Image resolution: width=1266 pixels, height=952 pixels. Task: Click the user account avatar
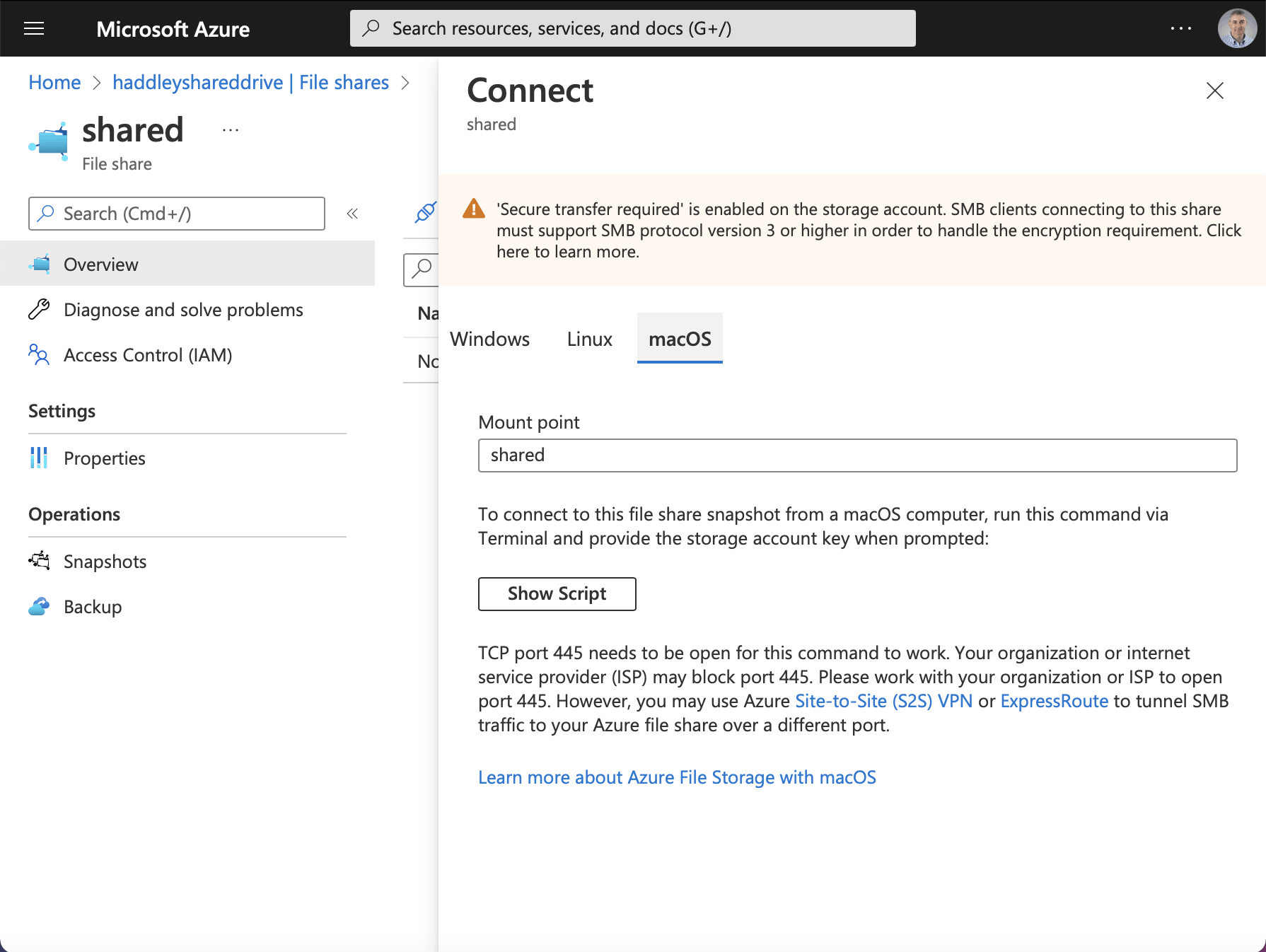[1236, 28]
